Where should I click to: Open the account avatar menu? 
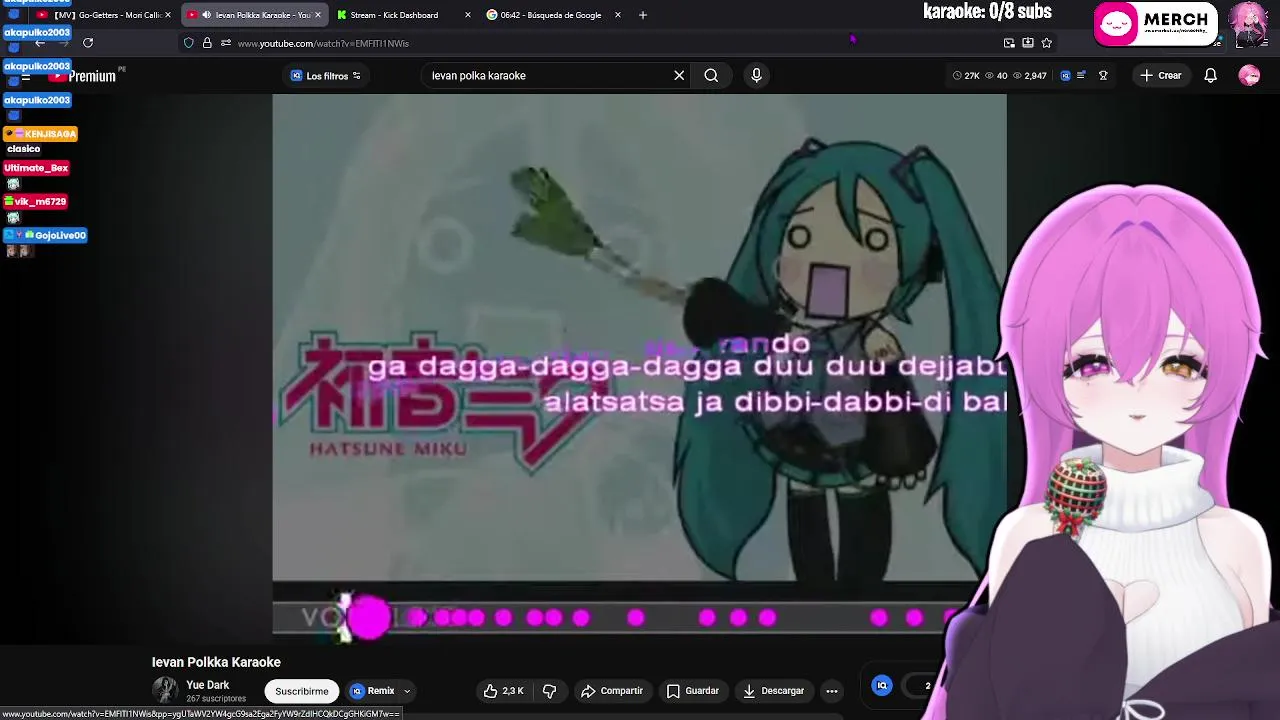(1249, 76)
